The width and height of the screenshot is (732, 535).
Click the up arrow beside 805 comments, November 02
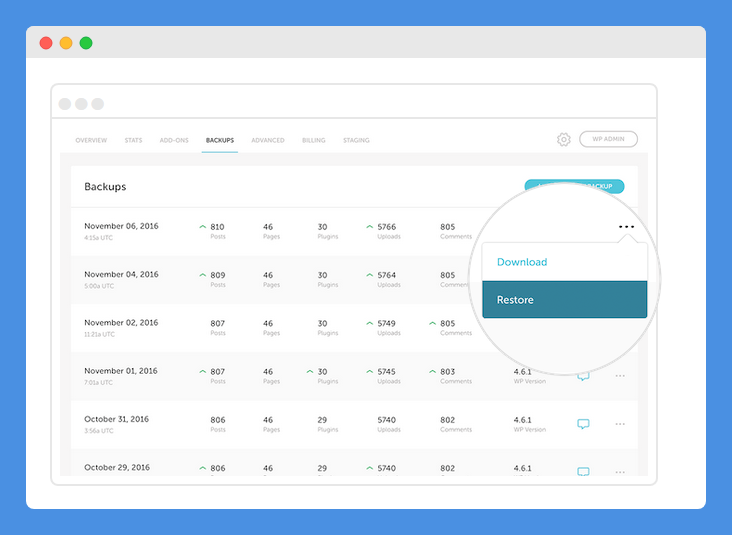(x=432, y=323)
